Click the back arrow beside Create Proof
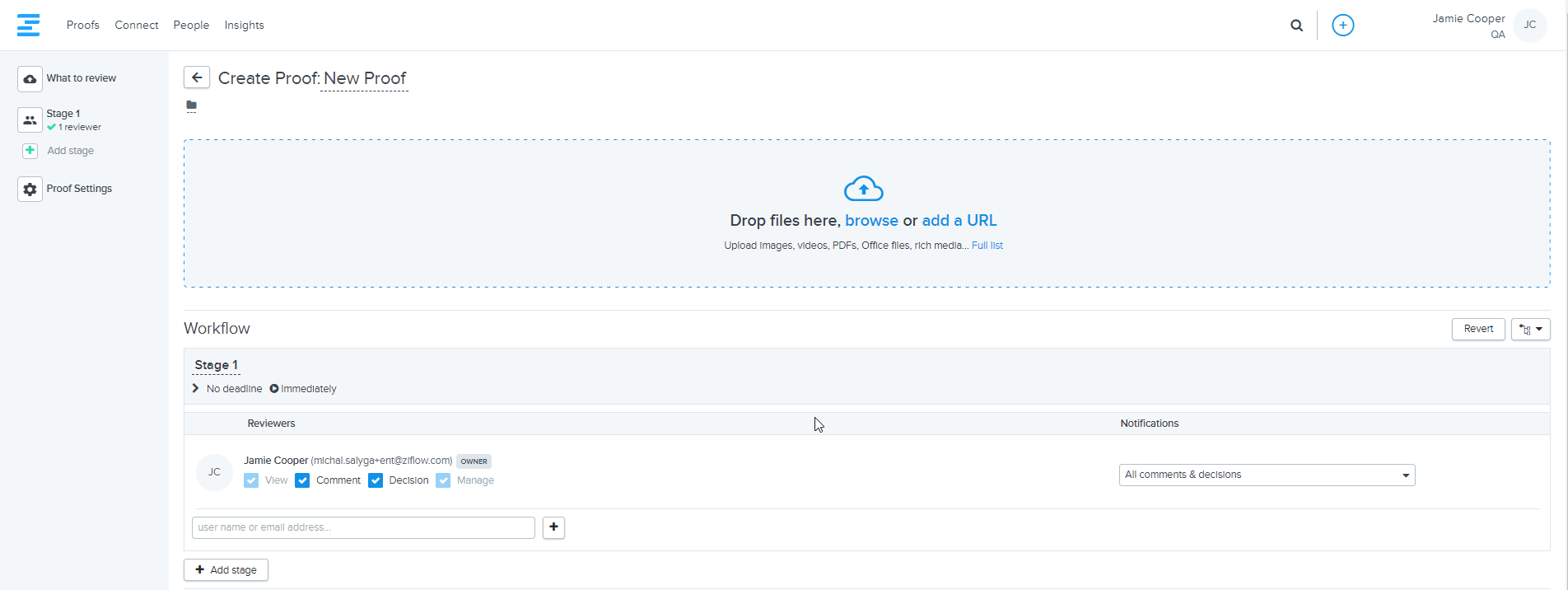 197,77
